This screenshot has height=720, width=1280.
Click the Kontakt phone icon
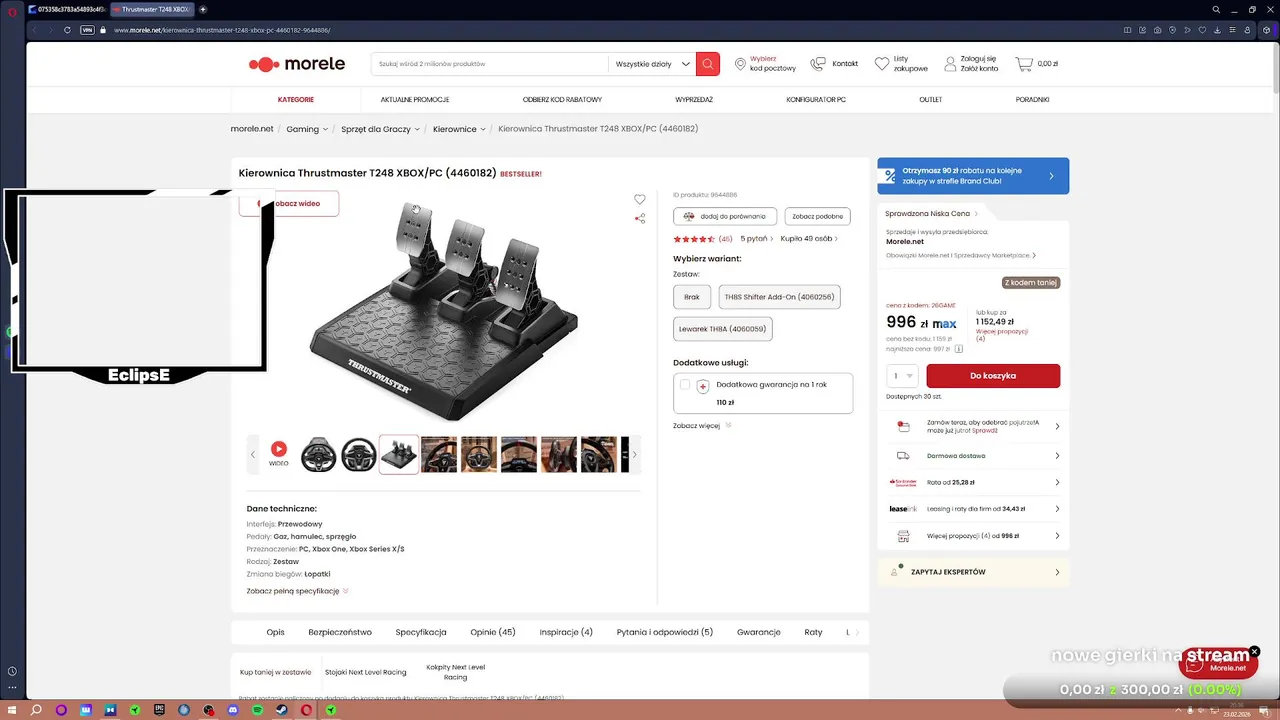pyautogui.click(x=818, y=64)
